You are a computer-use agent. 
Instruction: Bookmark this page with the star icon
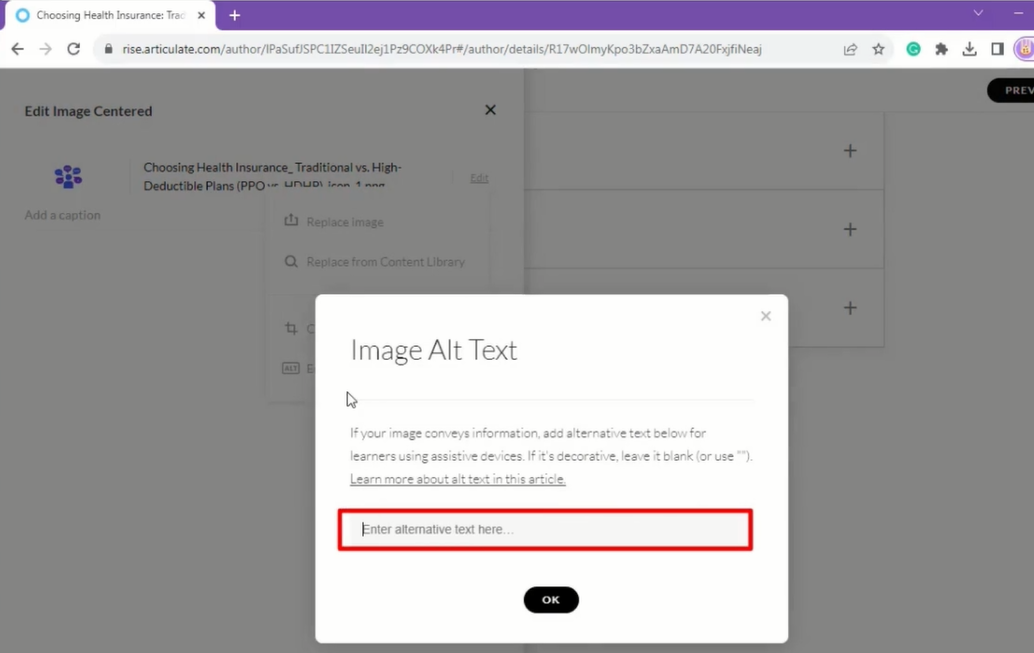click(x=878, y=49)
